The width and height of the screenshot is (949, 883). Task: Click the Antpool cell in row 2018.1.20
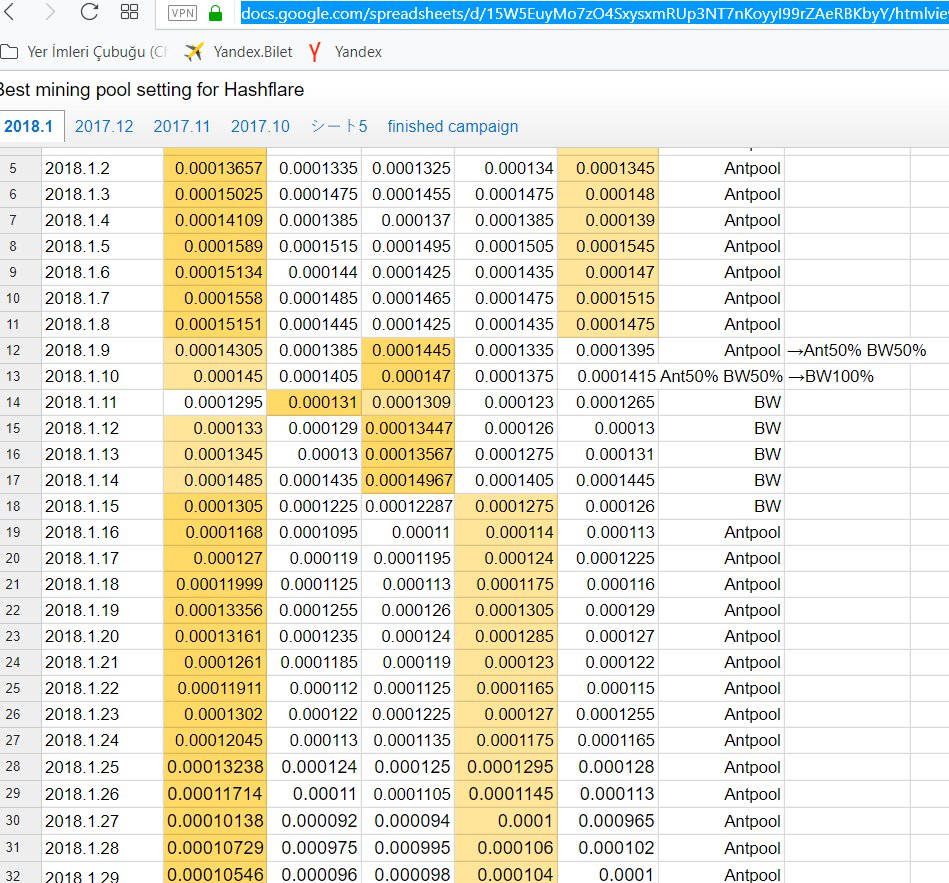pyautogui.click(x=721, y=637)
